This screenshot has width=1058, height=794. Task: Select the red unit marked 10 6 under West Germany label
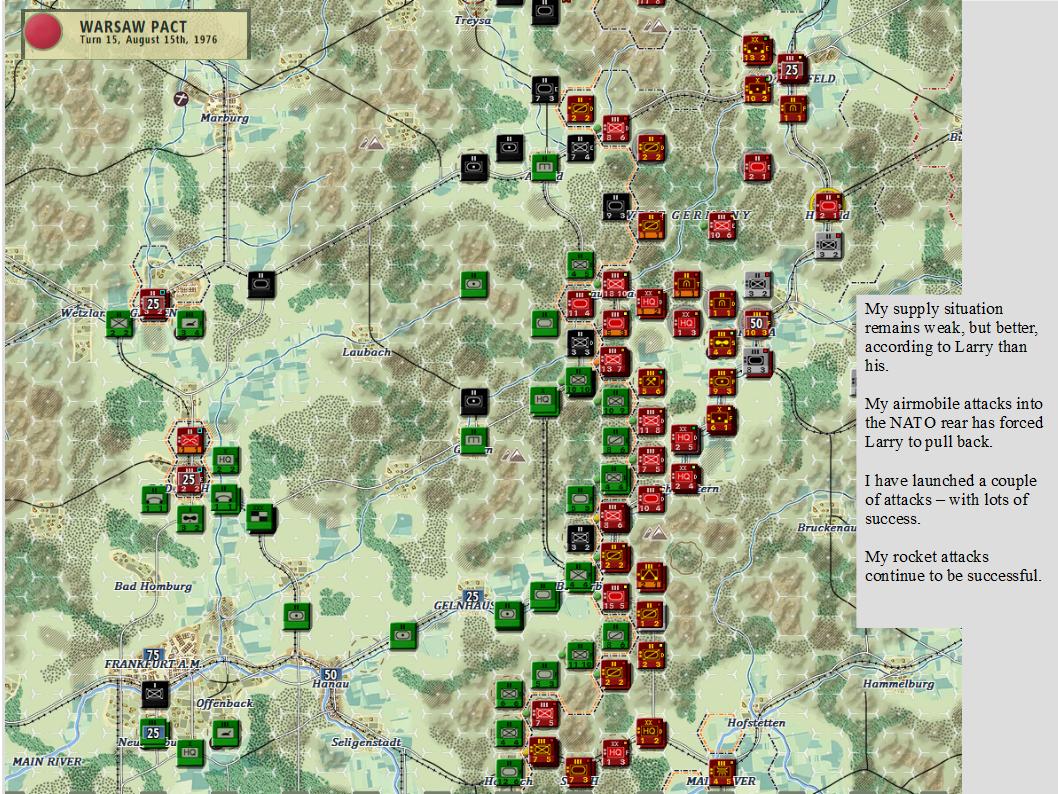point(721,226)
